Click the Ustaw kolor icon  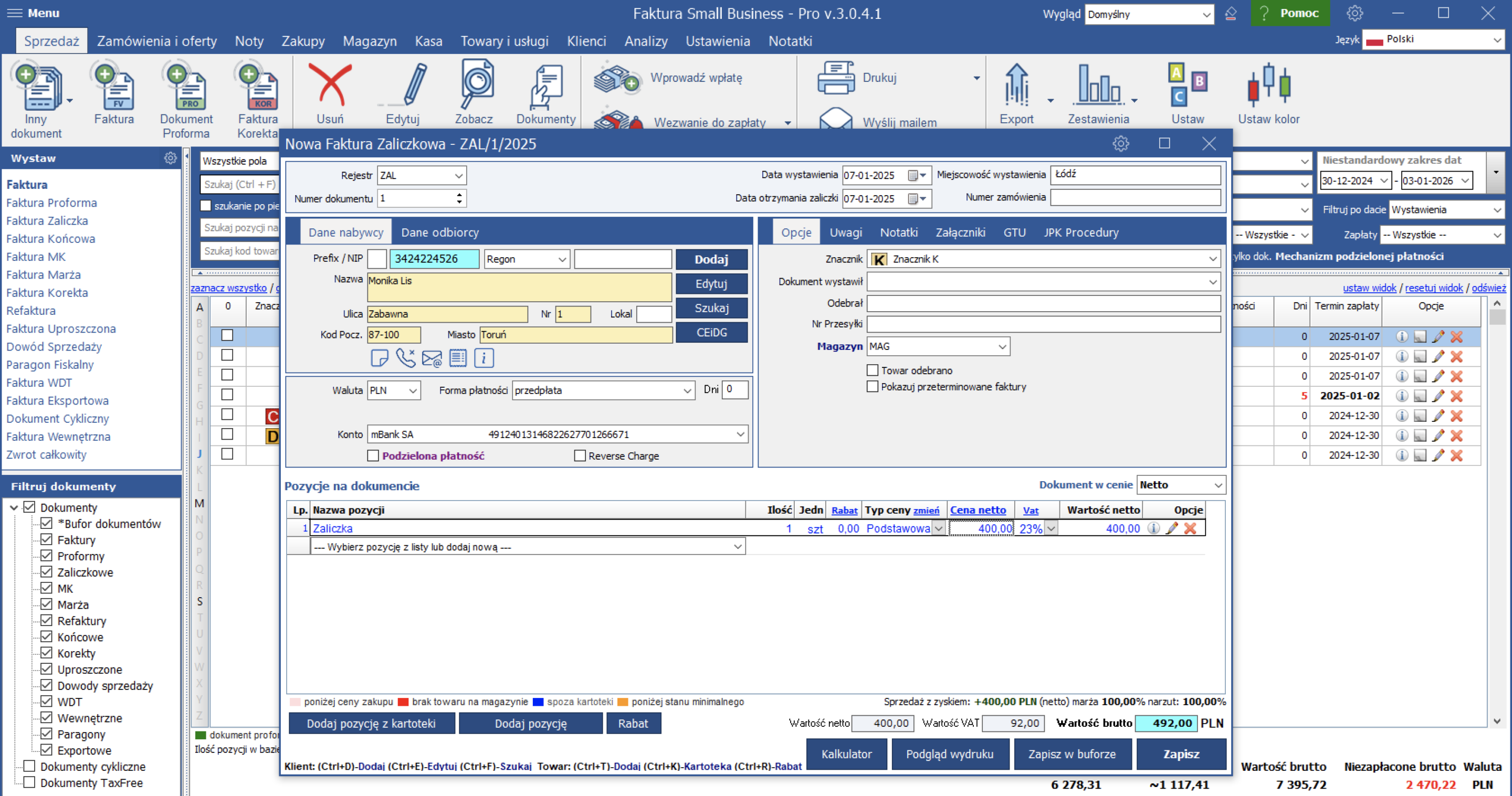pyautogui.click(x=1268, y=86)
